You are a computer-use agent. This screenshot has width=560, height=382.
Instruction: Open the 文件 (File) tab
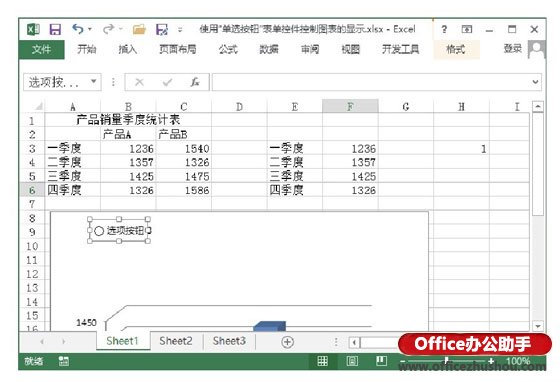pos(41,49)
